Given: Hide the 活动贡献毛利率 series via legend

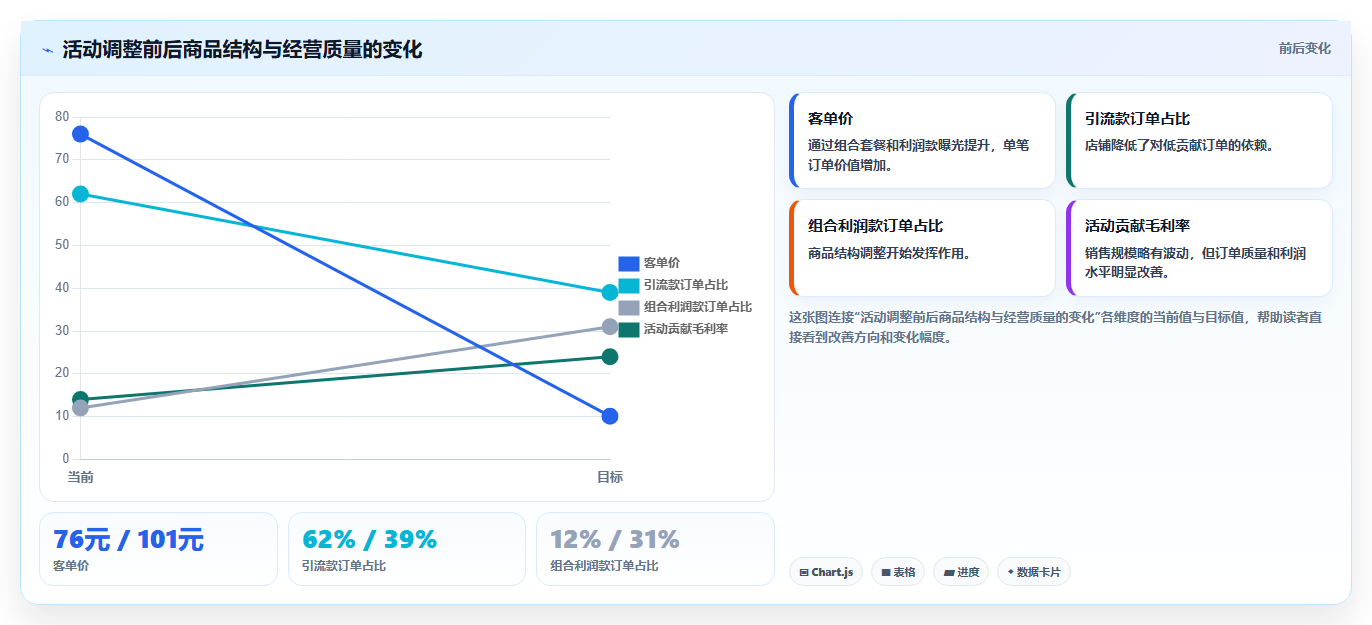Looking at the screenshot, I should 673,330.
